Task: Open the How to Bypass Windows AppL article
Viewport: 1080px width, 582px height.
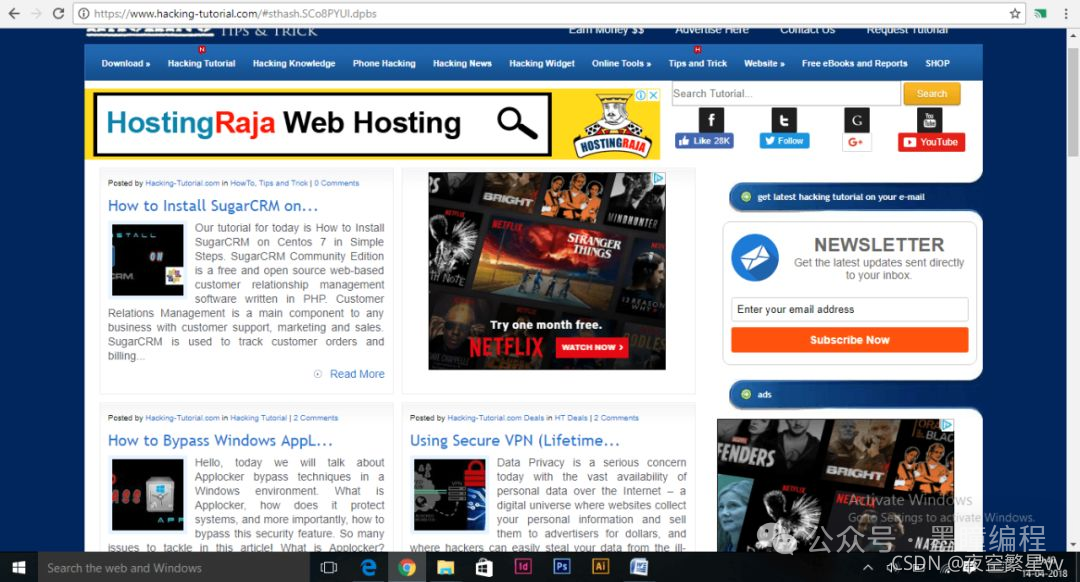Action: 220,440
